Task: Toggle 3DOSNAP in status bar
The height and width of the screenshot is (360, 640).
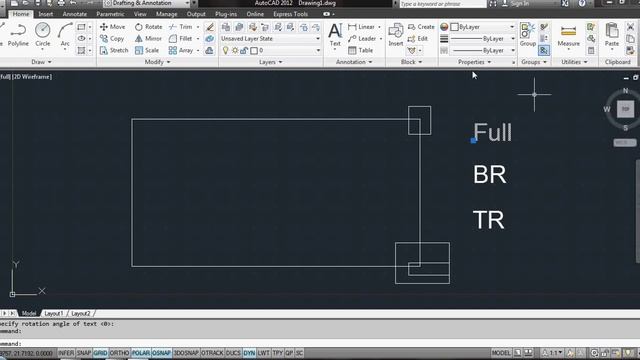Action: click(186, 353)
